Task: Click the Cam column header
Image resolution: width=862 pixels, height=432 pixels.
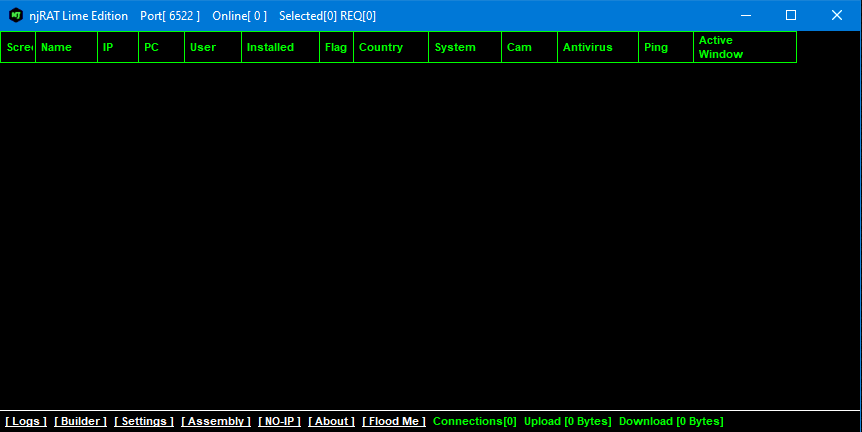Action: (x=529, y=47)
